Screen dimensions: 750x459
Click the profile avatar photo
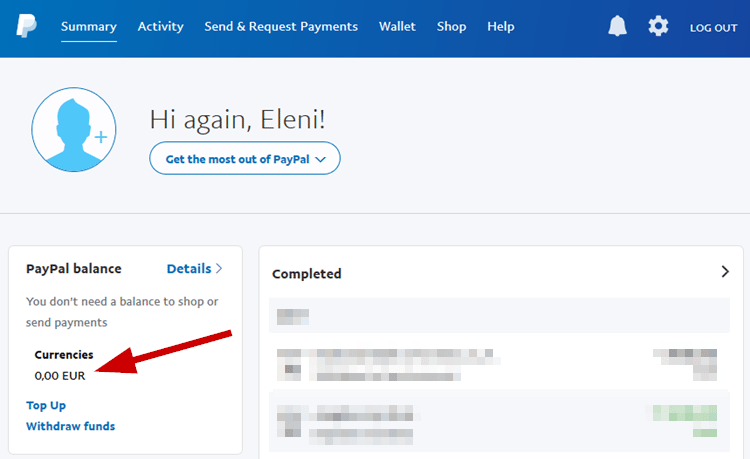coord(74,130)
